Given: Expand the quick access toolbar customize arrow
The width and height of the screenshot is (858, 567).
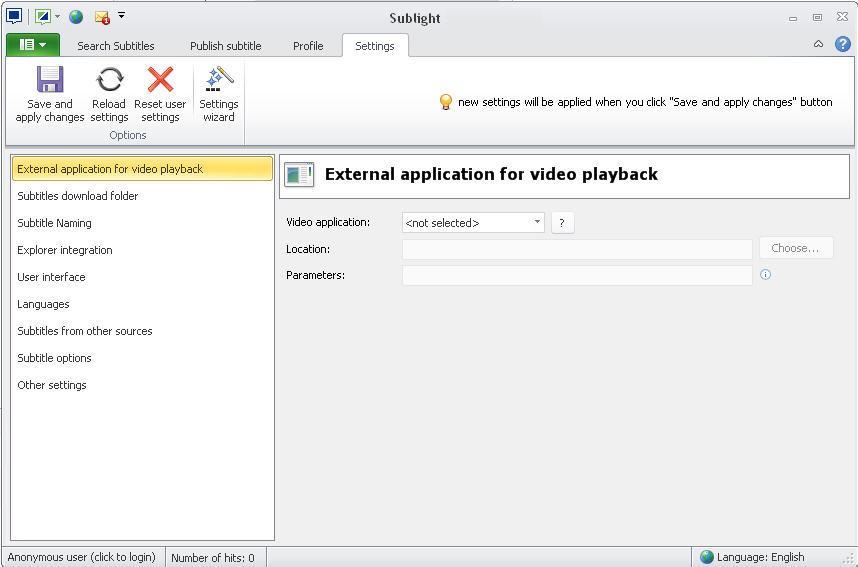Looking at the screenshot, I should click(121, 15).
